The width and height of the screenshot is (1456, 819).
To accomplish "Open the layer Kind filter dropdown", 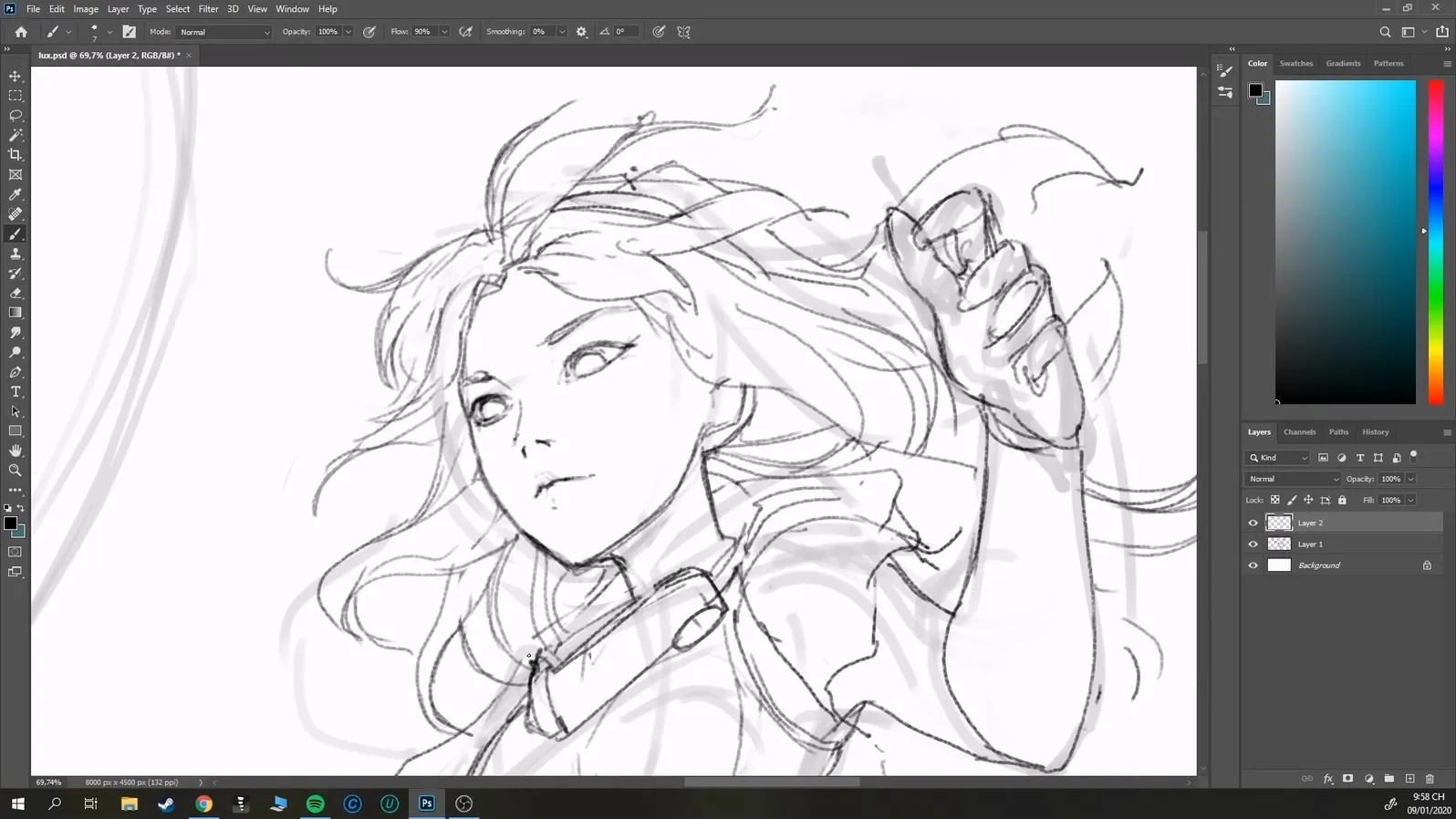I will [1278, 458].
